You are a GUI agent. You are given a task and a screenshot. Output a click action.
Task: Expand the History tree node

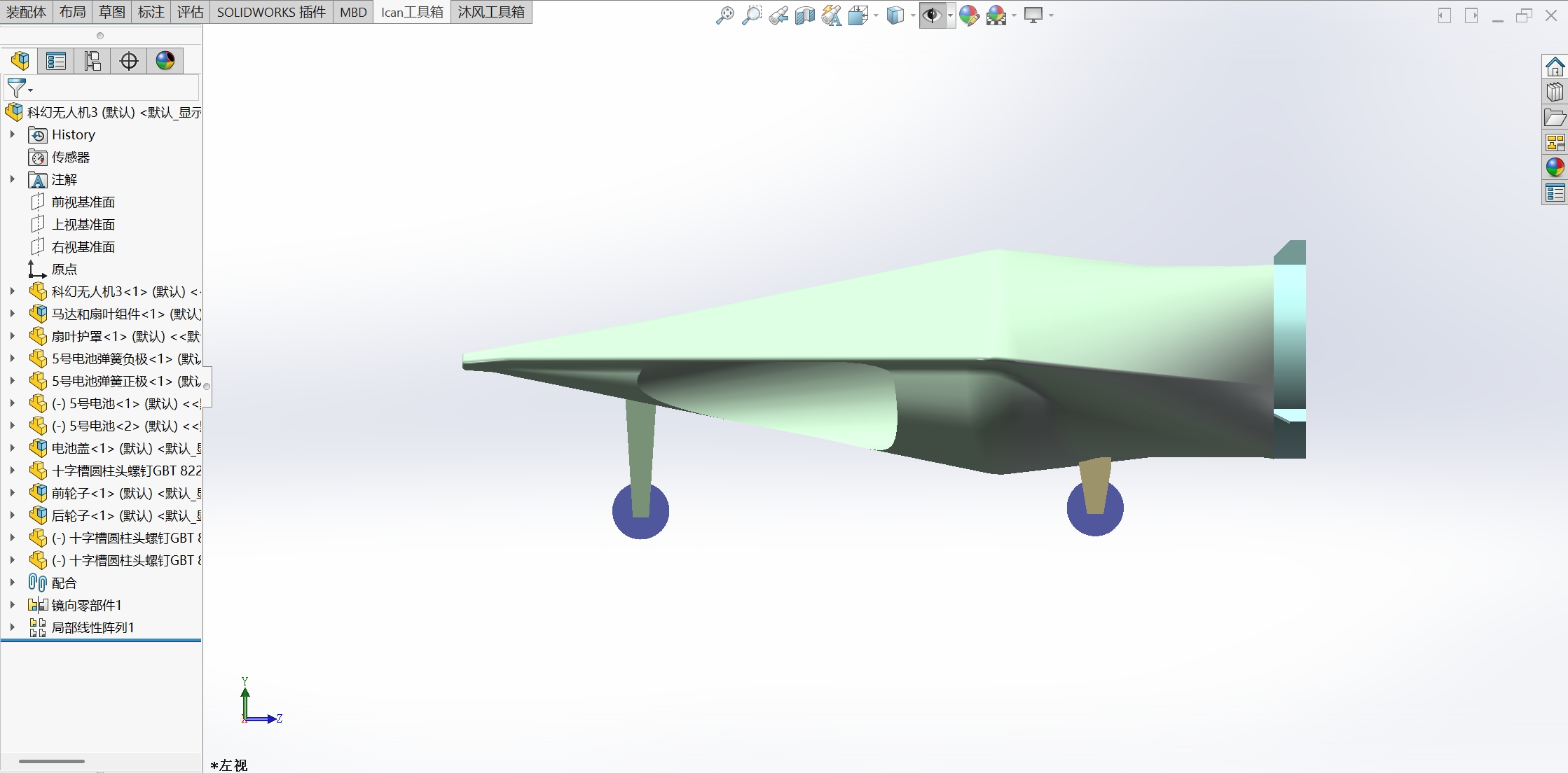coord(12,134)
